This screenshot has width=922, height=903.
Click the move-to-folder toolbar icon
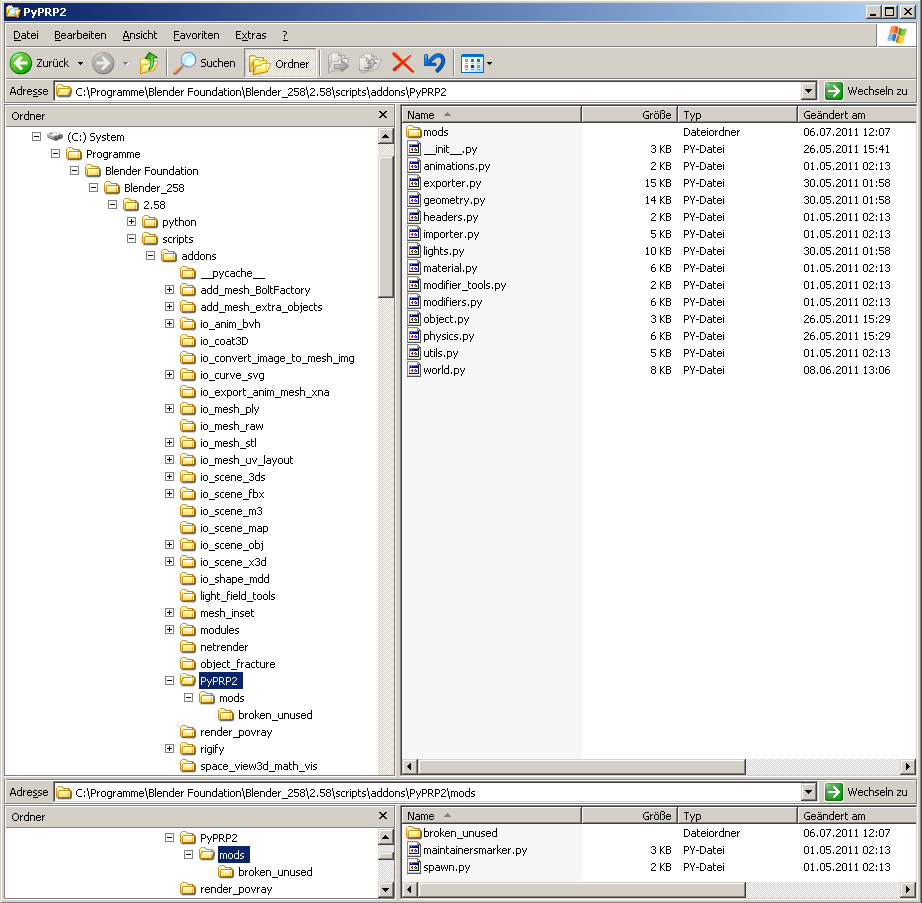click(x=338, y=63)
